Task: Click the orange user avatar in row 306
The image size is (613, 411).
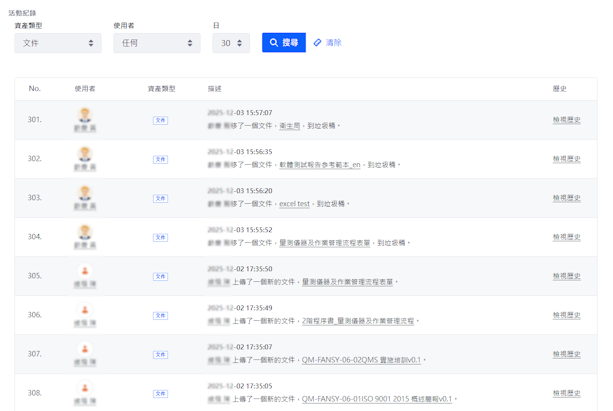Action: pos(85,310)
